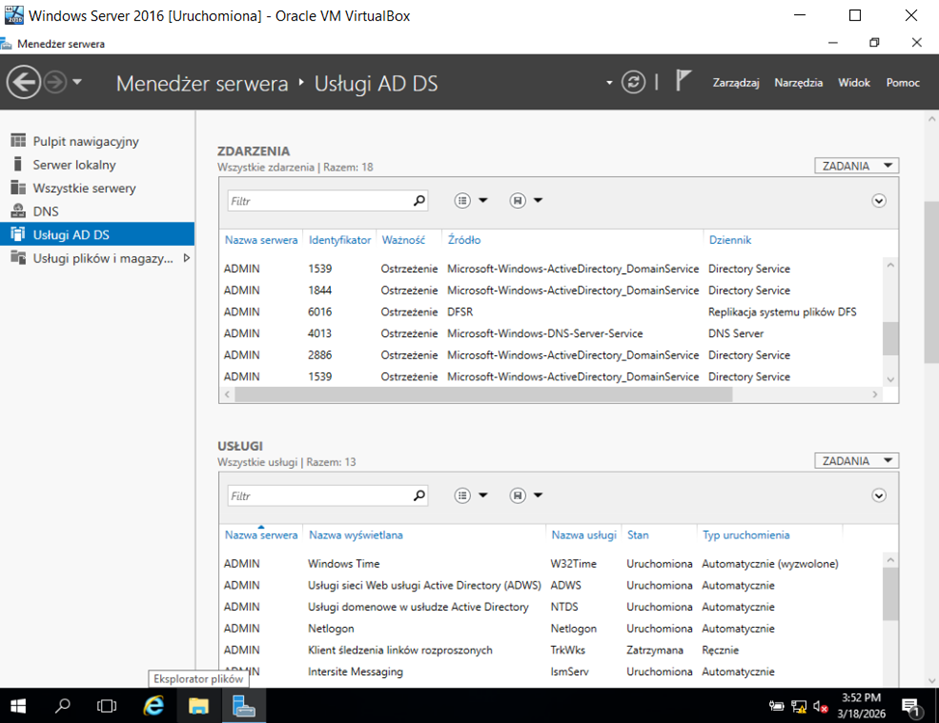The height and width of the screenshot is (723, 939).
Task: Select Serwer lokalny in sidebar
Action: (x=74, y=165)
